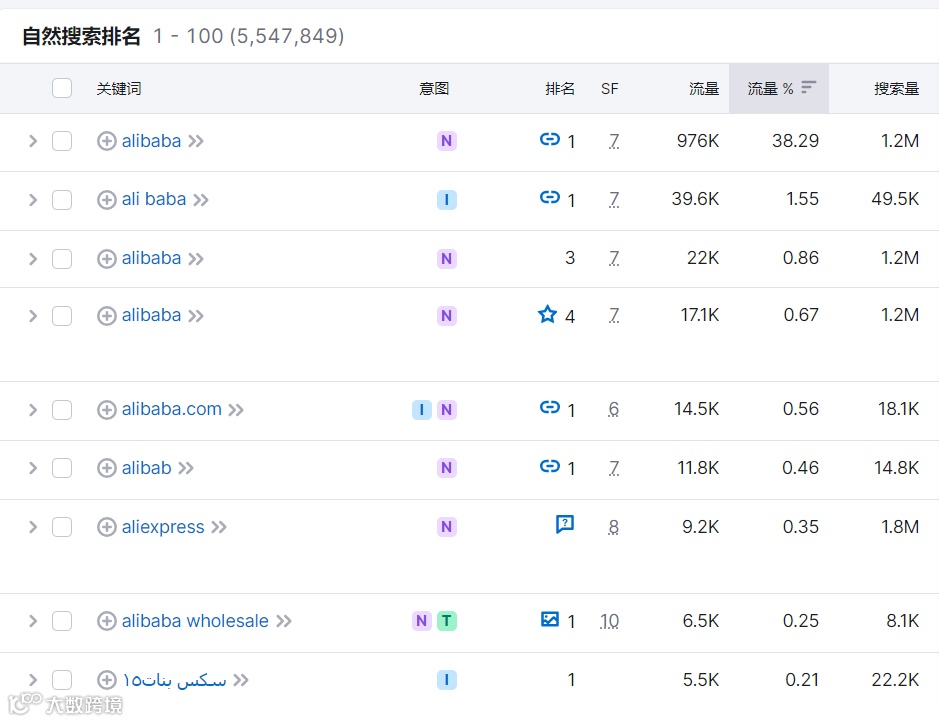Image resolution: width=939 pixels, height=722 pixels.
Task: Open the alibab keyword link
Action: pos(147,468)
